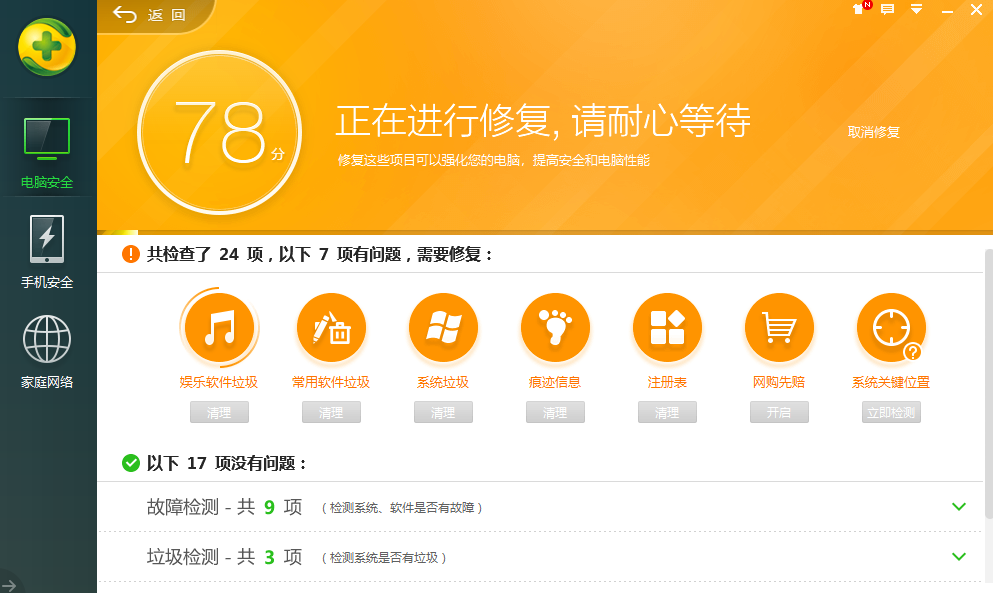Open the notification bell in the title bar

(x=858, y=10)
